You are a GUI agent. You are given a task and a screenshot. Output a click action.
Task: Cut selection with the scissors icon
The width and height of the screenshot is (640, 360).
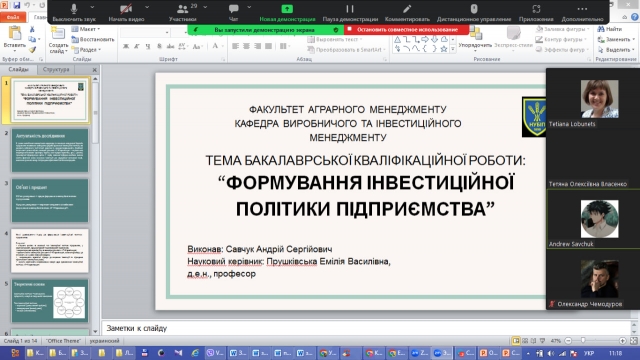pyautogui.click(x=32, y=29)
